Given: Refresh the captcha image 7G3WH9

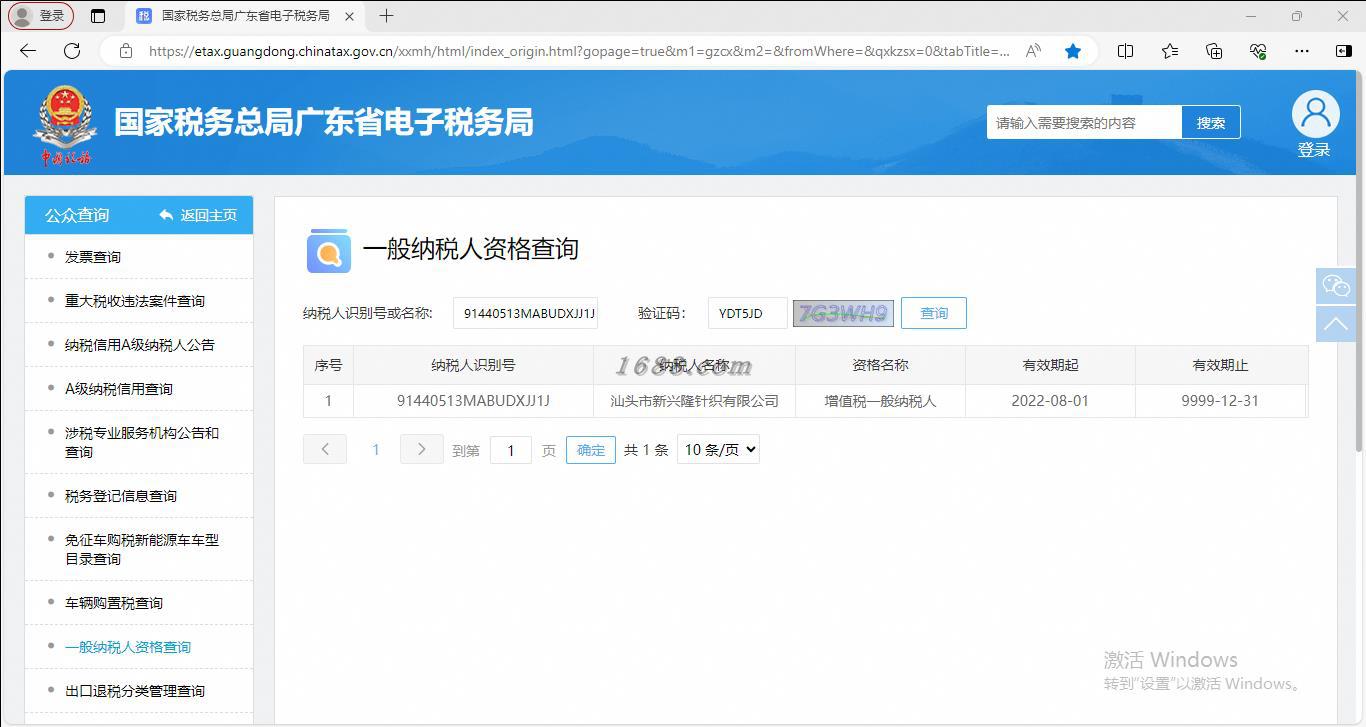Looking at the screenshot, I should coord(843,313).
